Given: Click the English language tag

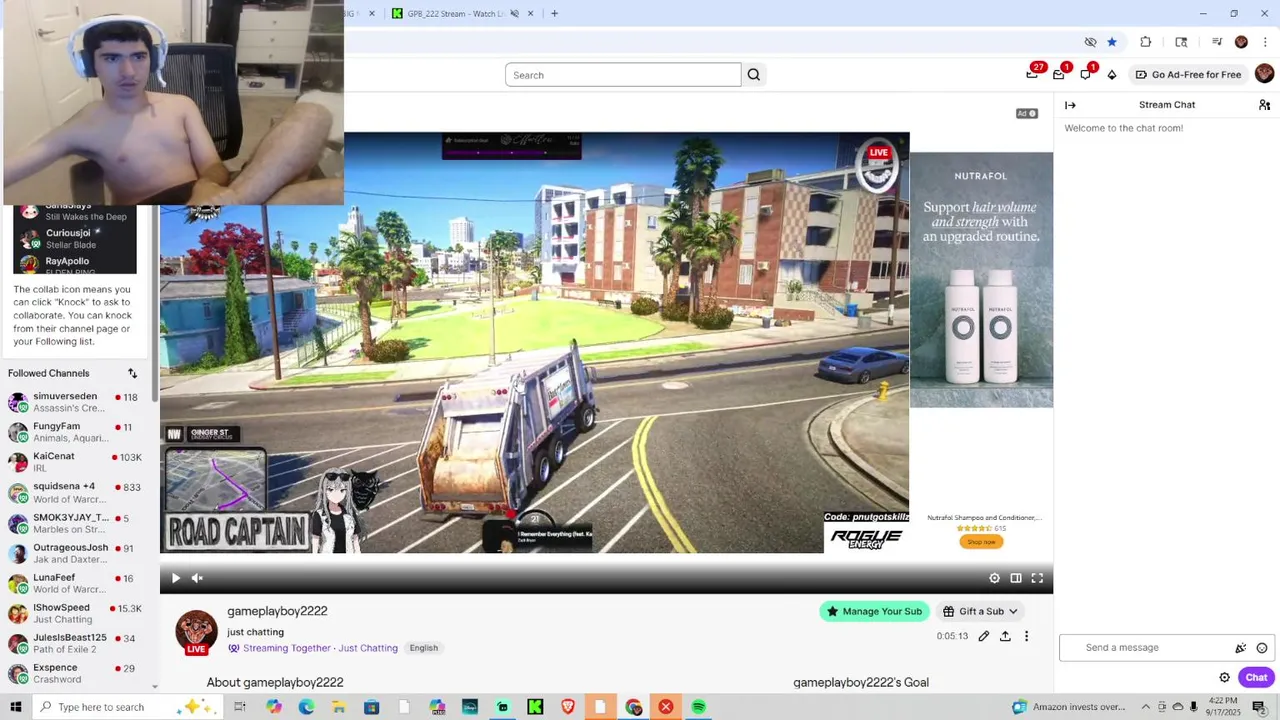Looking at the screenshot, I should point(423,648).
